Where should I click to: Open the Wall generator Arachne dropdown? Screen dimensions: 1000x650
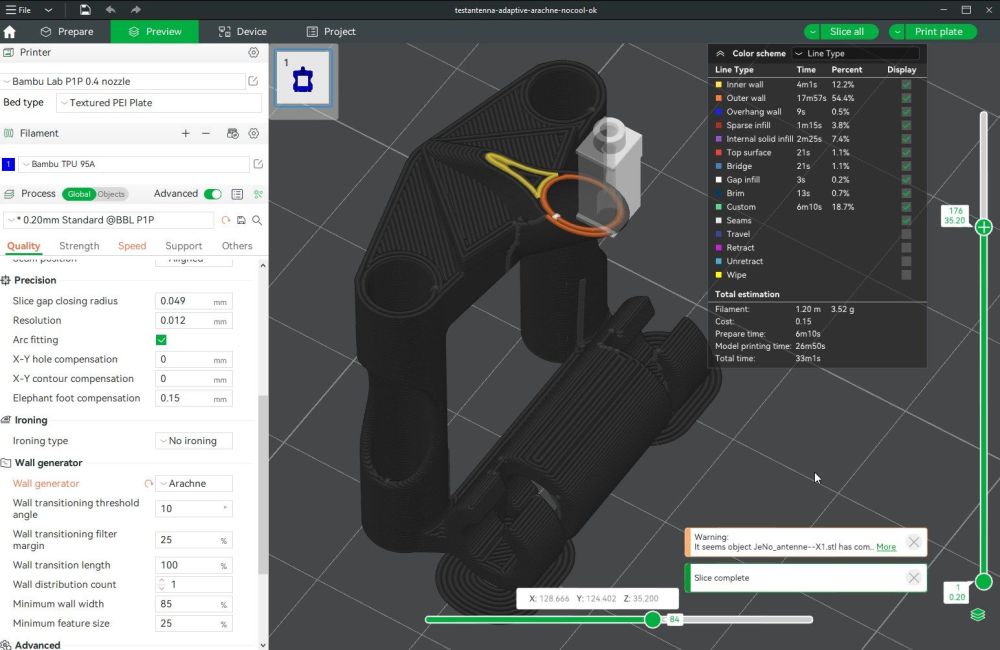point(194,484)
